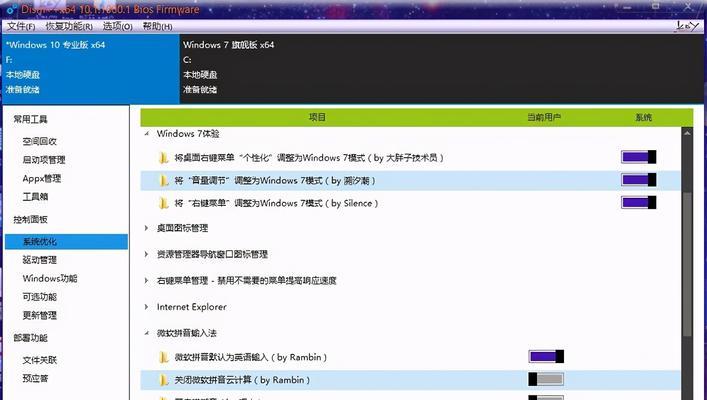Select row 微软拼音默认为英语输入 (by Rambin)
Viewport: 707px width, 400px height.
[410, 357]
